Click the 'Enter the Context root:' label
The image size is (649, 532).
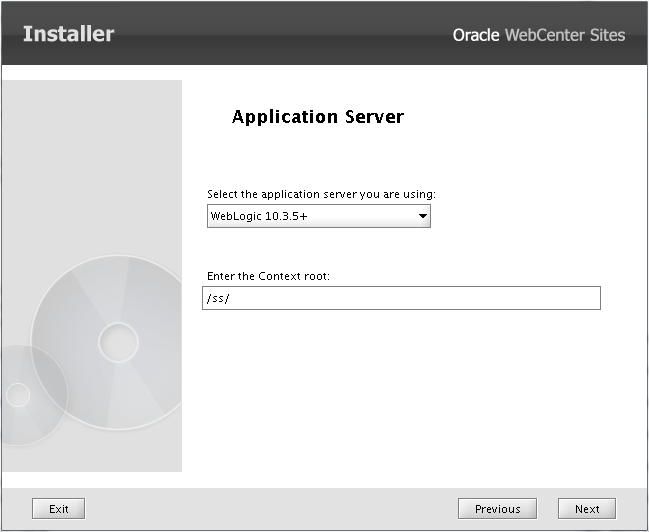(268, 276)
